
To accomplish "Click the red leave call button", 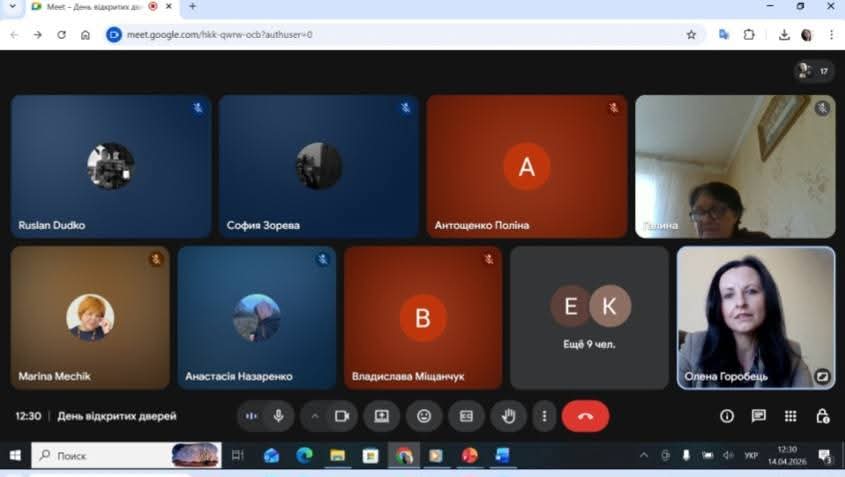I will [585, 416].
